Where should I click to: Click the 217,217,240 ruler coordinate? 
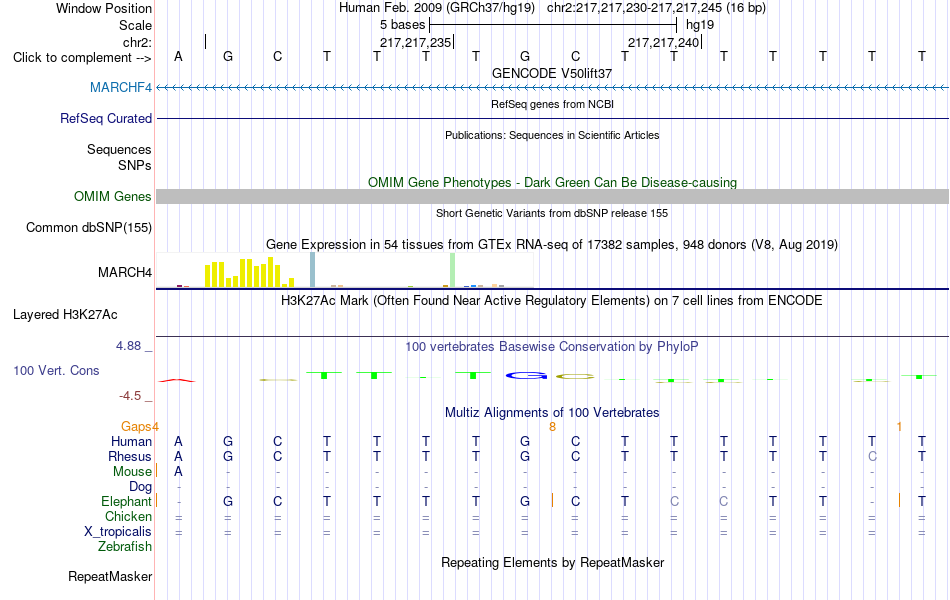pos(663,42)
